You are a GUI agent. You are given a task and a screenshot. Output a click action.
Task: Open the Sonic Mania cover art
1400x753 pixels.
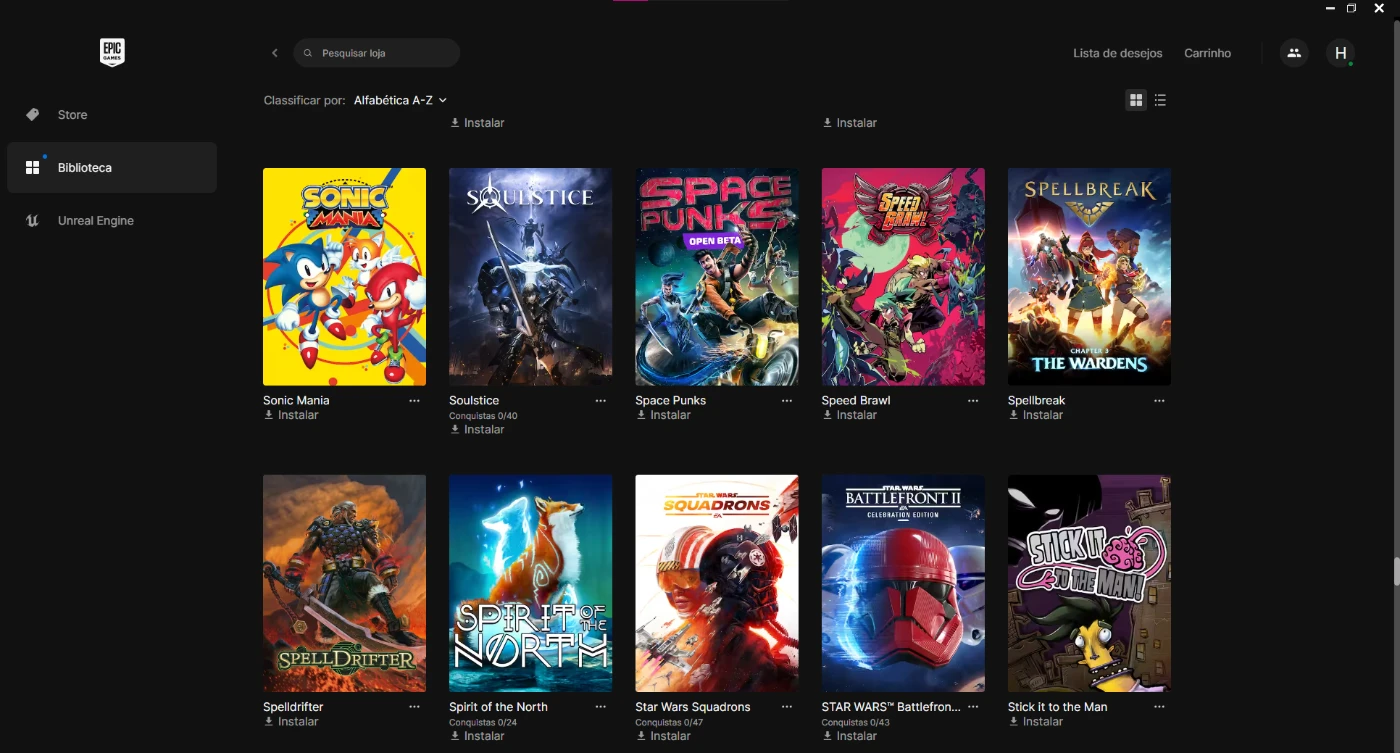344,277
